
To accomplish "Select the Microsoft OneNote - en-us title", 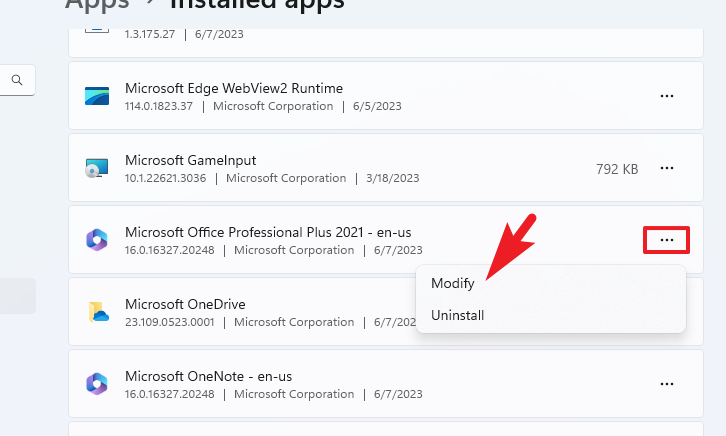I will click(x=208, y=376).
